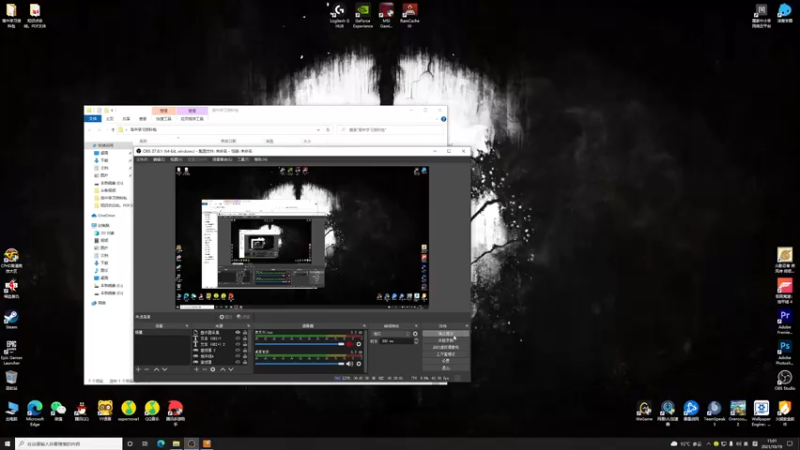This screenshot has height=450, width=800.
Task: Move source down in Sources dock
Action: [231, 369]
